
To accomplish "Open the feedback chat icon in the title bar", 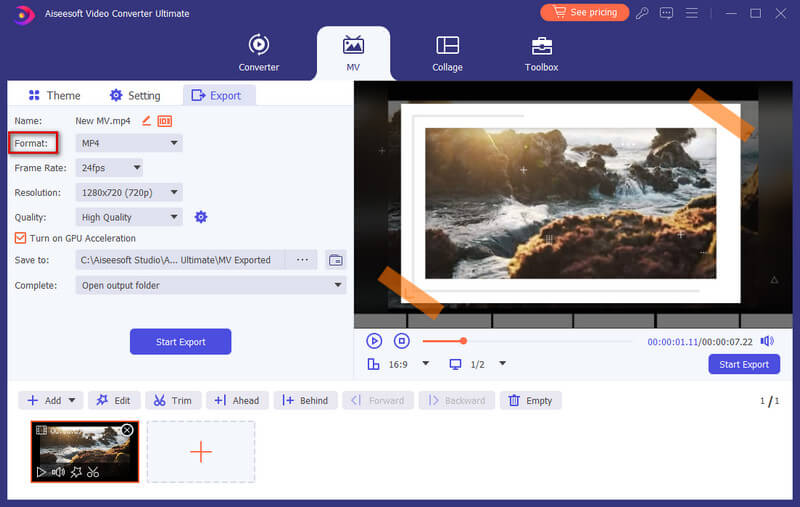I will [x=667, y=13].
